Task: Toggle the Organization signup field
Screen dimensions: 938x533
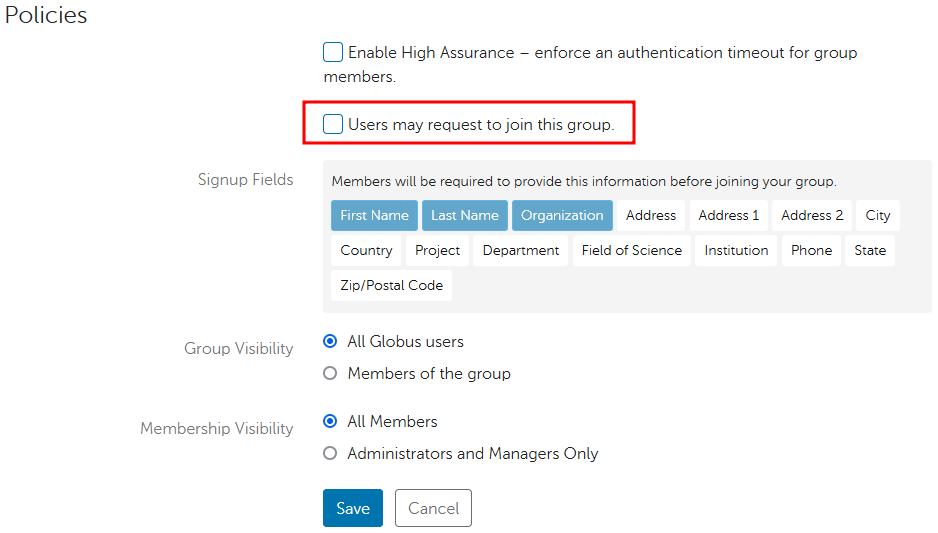Action: tap(562, 215)
